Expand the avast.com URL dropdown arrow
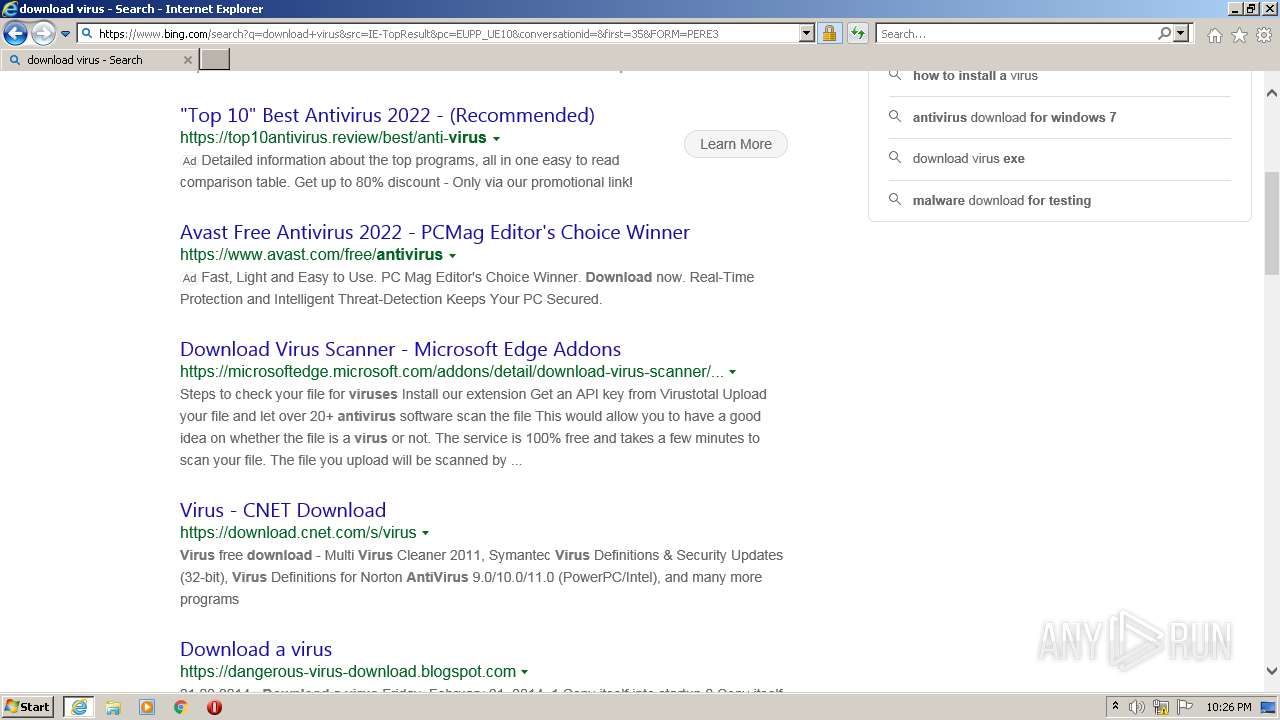The height and width of the screenshot is (720, 1280). [x=452, y=256]
